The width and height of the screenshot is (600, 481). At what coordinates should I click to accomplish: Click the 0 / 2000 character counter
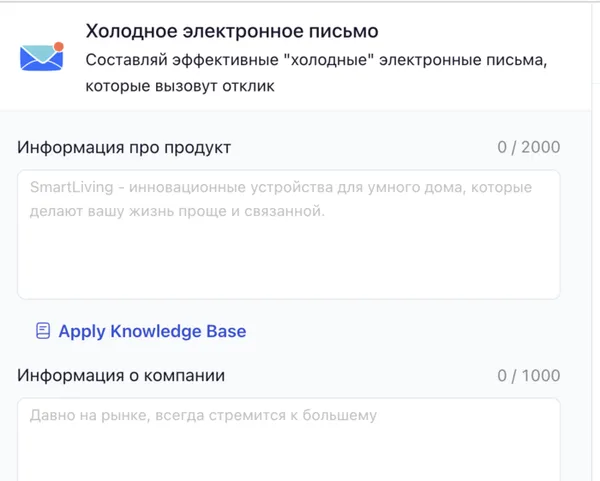[528, 147]
